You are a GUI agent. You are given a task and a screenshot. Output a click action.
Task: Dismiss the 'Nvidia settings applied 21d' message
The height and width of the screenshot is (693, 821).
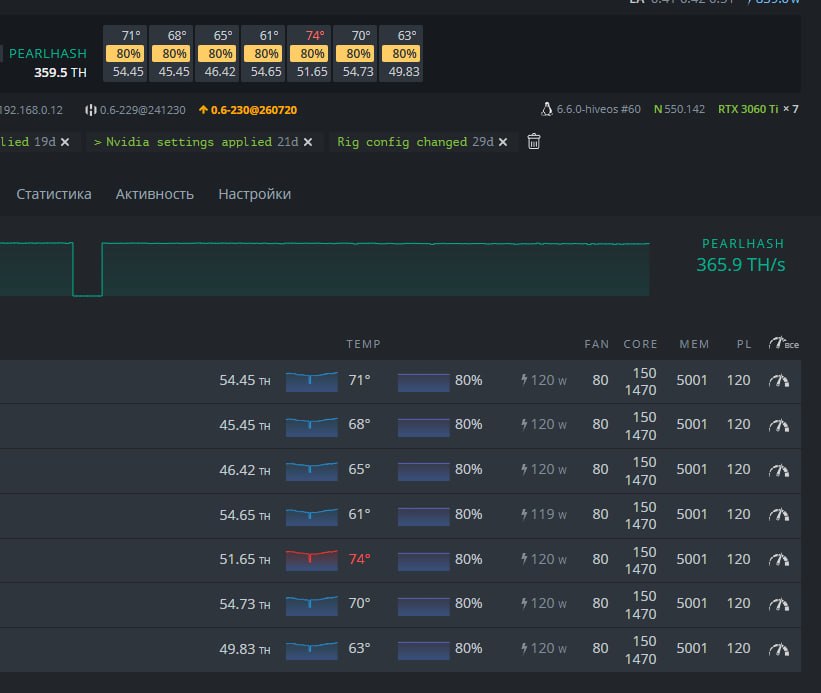[308, 142]
